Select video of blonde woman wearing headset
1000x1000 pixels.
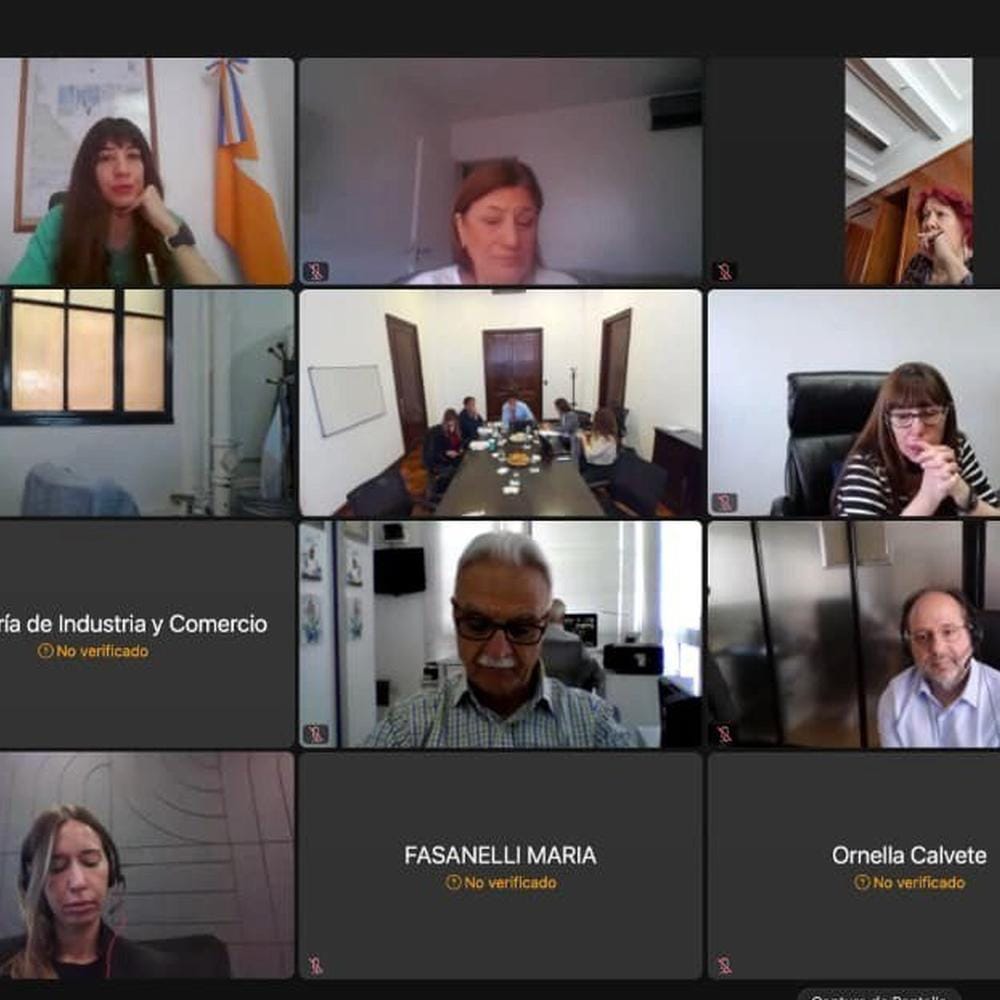pos(147,865)
